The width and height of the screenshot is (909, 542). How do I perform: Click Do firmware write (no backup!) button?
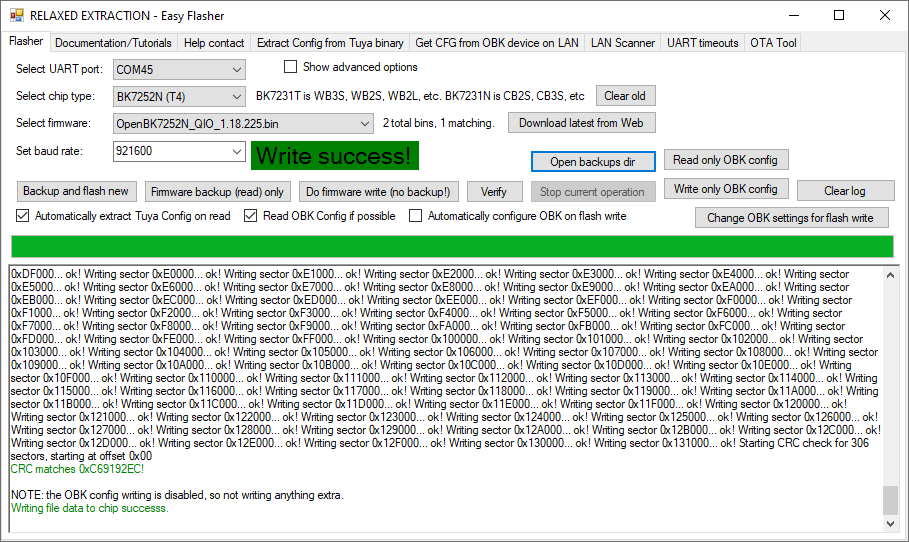point(378,192)
